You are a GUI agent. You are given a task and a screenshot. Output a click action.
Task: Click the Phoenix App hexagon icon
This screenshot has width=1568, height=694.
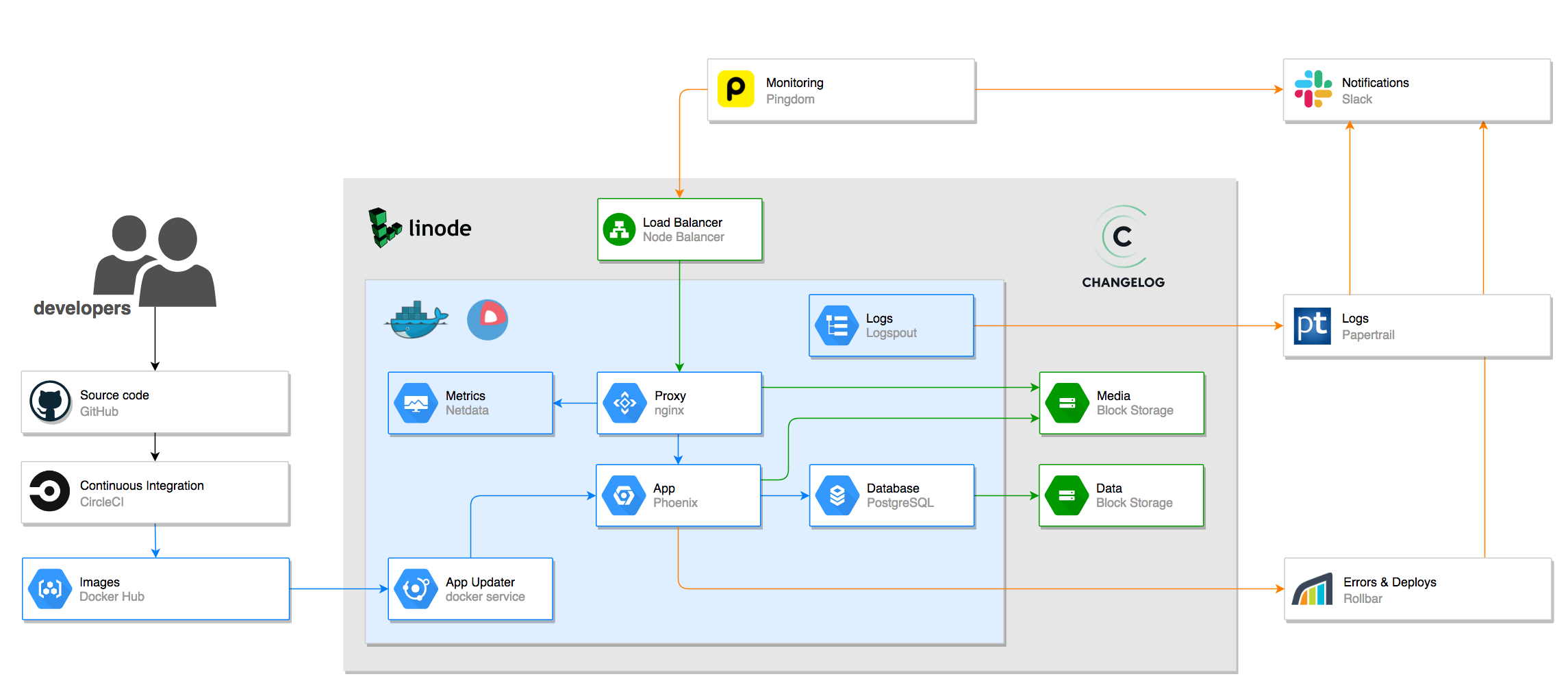(x=624, y=495)
